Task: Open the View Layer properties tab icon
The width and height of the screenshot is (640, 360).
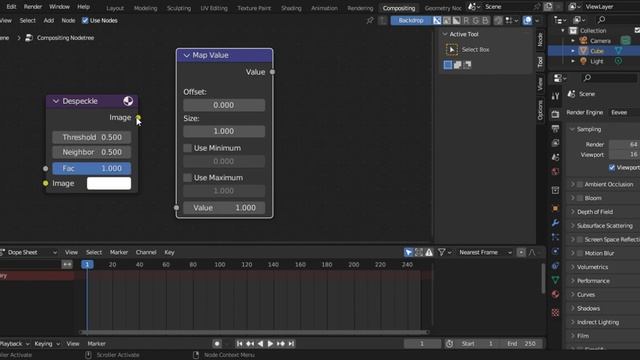Action: pos(555,143)
